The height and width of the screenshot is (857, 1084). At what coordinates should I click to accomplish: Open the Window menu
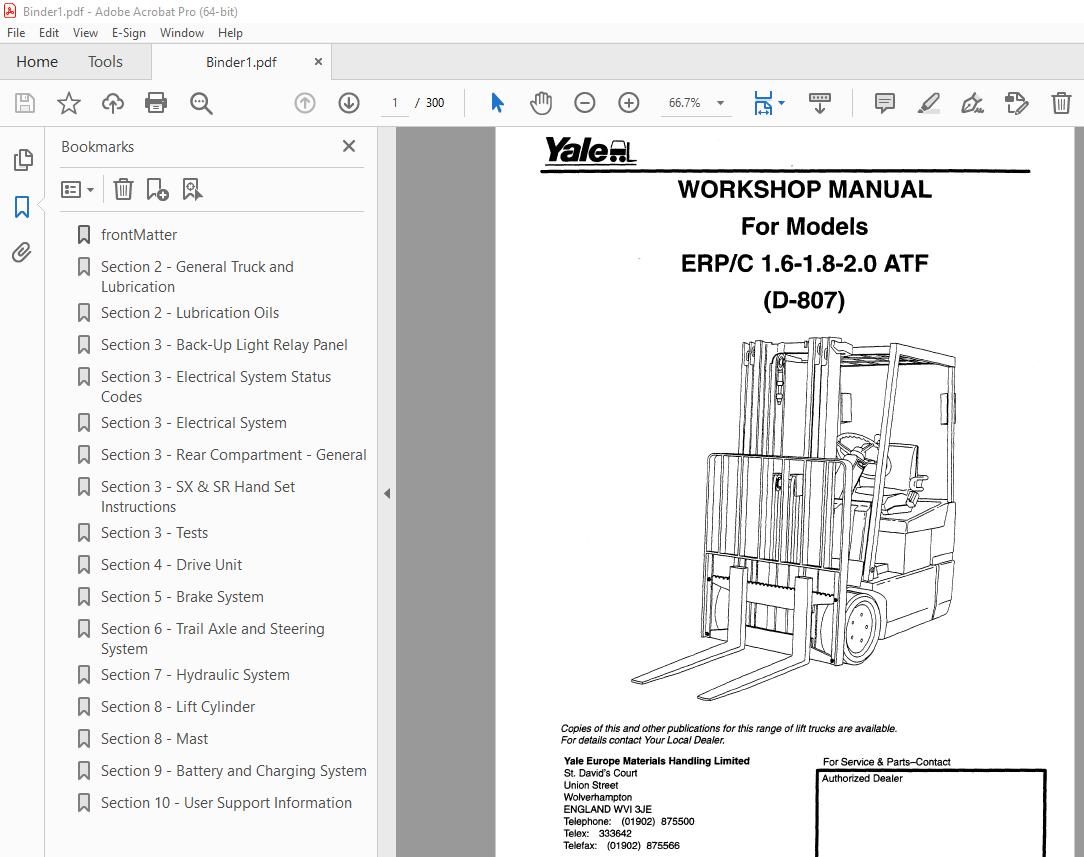point(182,32)
